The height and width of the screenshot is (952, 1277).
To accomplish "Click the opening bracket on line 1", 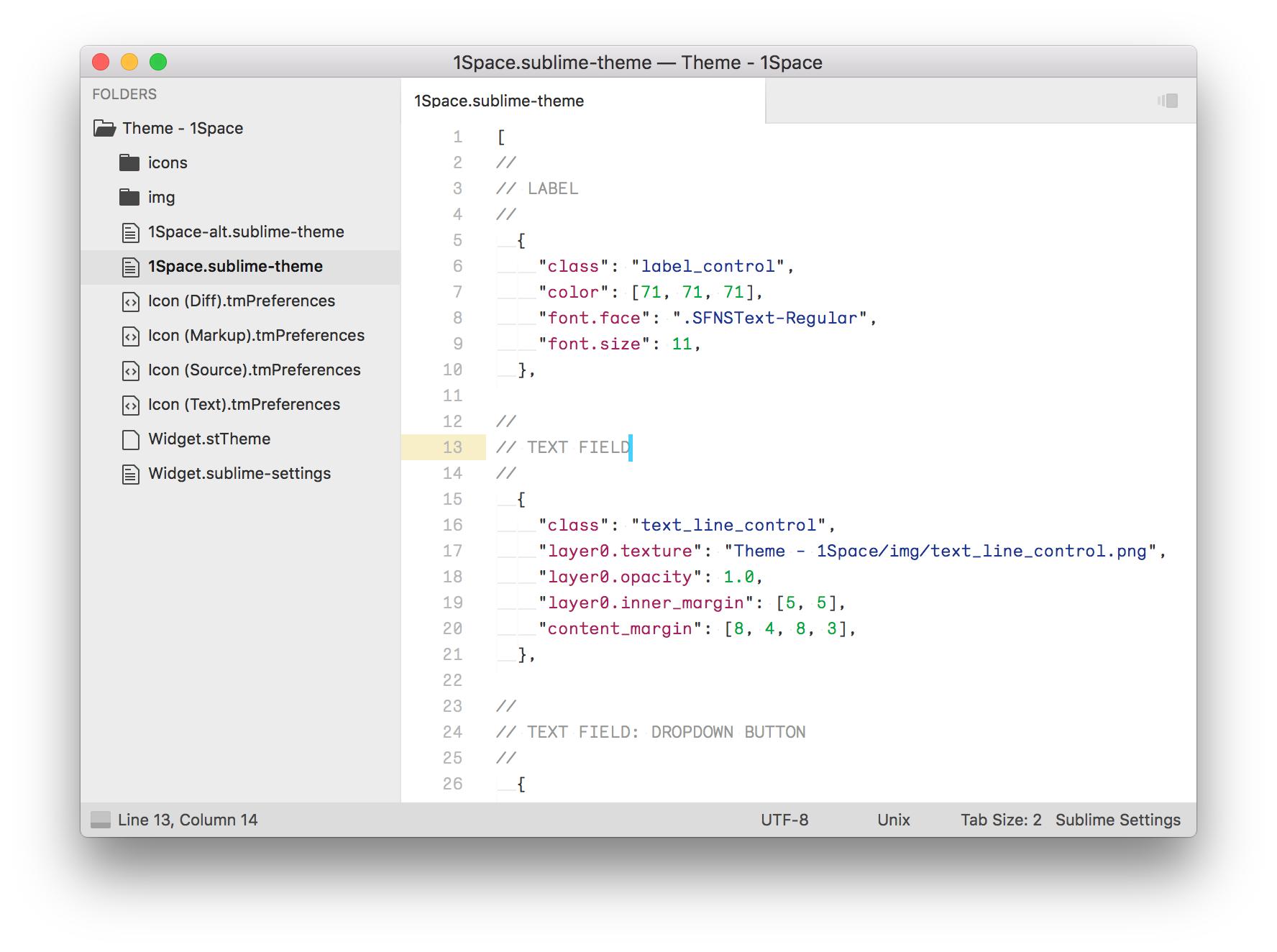I will 501,137.
